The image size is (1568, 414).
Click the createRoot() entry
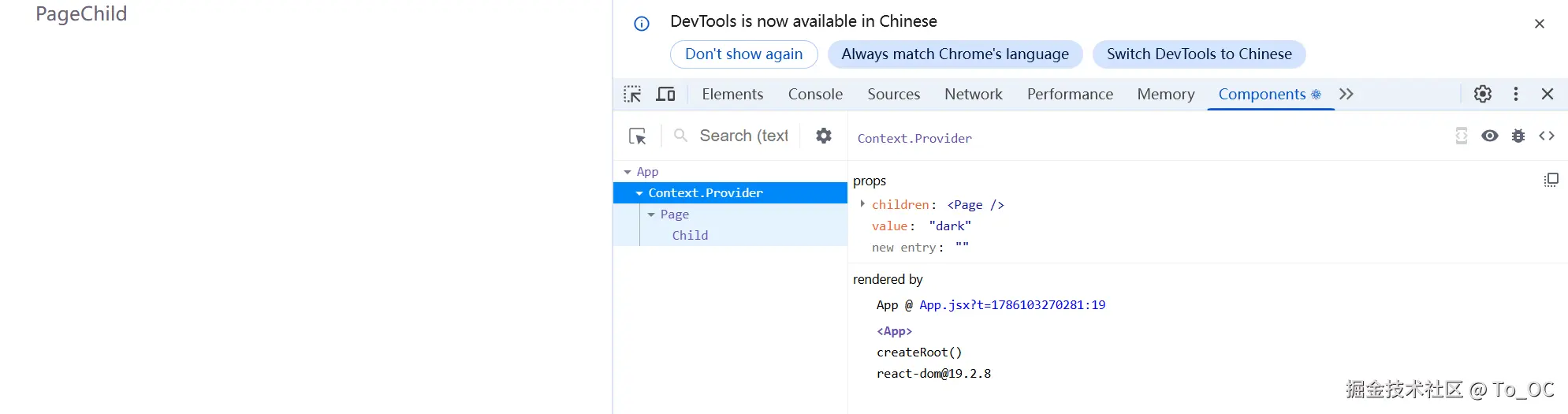click(919, 352)
